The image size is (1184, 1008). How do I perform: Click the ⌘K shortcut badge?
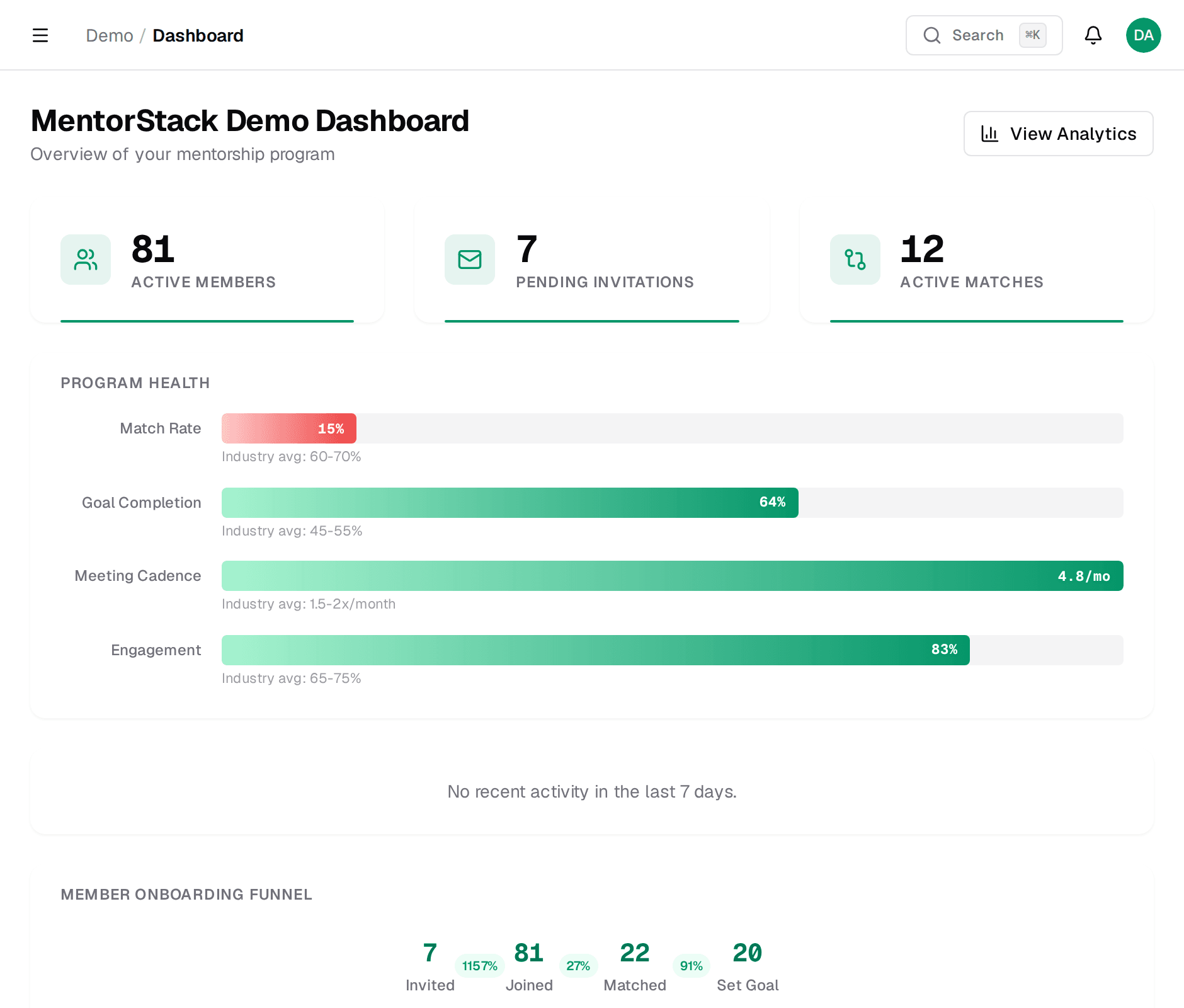point(1033,35)
